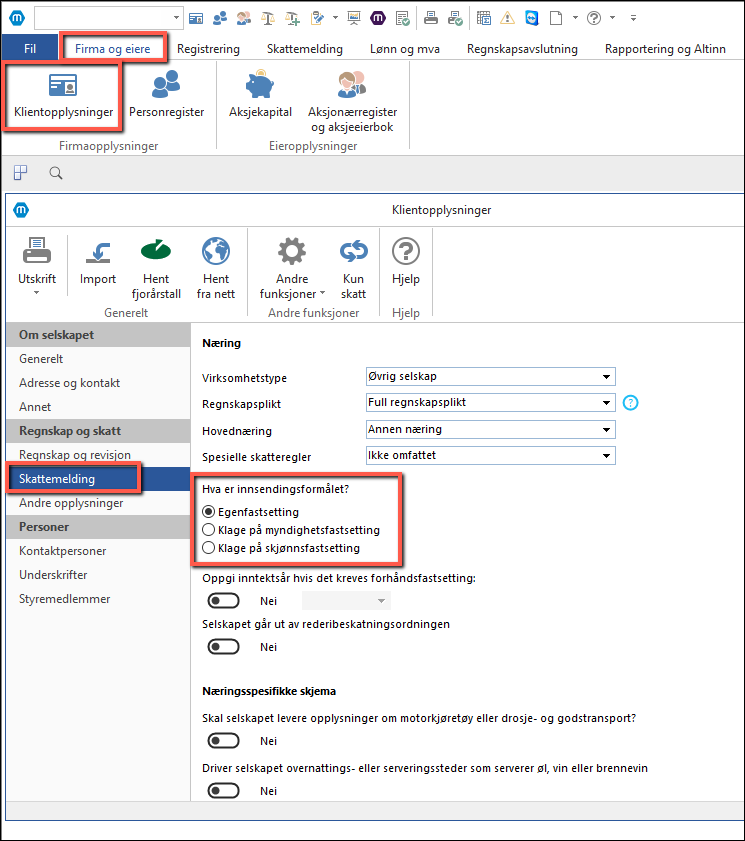Go to Styremedlemmer in the sidebar
Screen dimensions: 745x841
[64, 599]
